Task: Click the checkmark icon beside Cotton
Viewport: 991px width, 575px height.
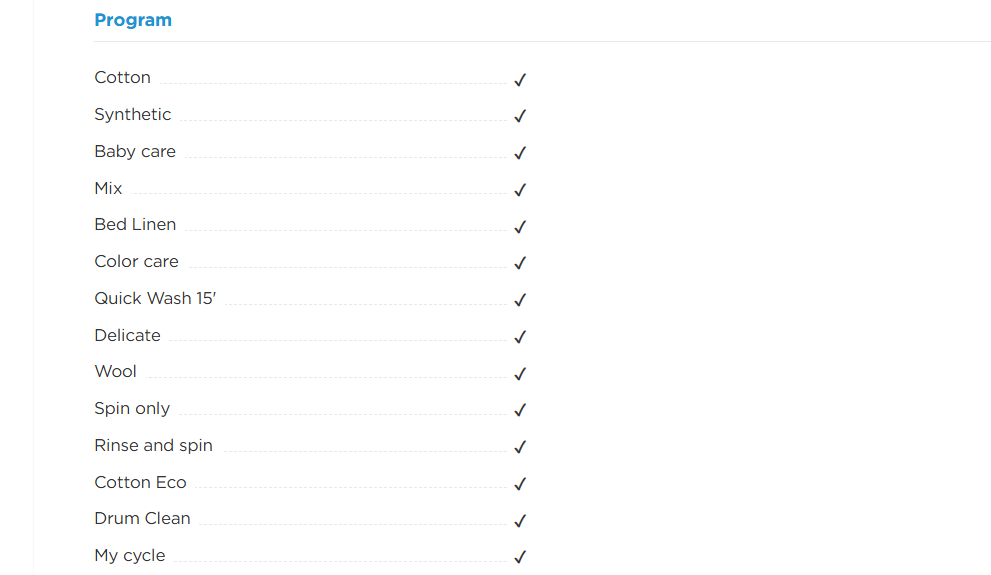Action: pos(520,80)
